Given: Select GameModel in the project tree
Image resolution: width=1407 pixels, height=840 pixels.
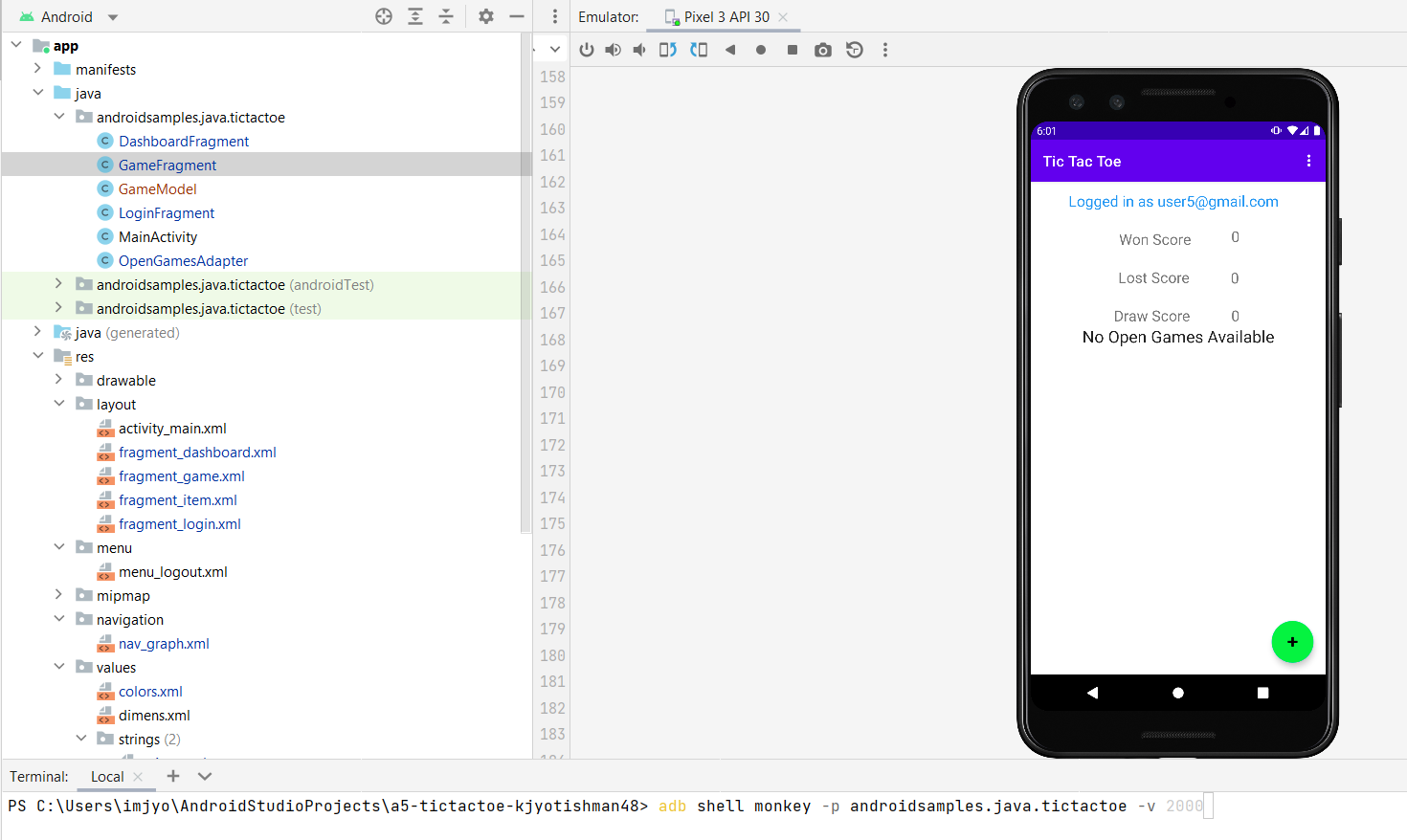Looking at the screenshot, I should (158, 188).
